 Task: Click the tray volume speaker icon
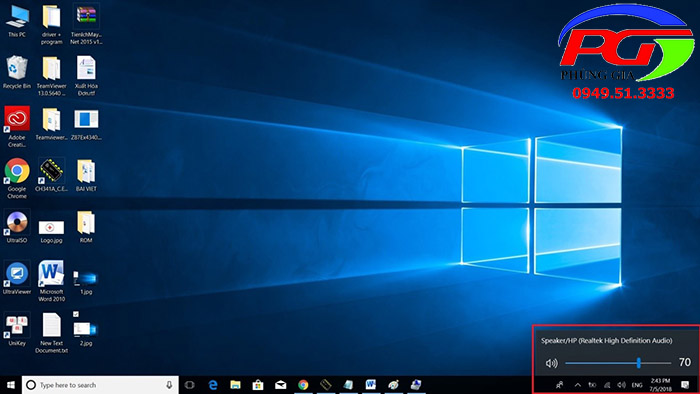click(x=621, y=385)
